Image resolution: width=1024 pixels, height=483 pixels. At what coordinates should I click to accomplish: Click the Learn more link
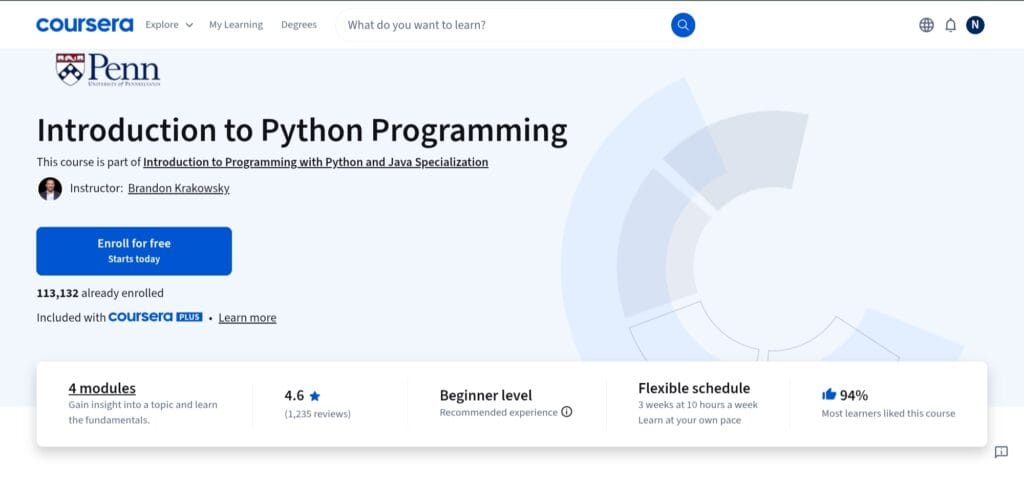click(x=248, y=318)
